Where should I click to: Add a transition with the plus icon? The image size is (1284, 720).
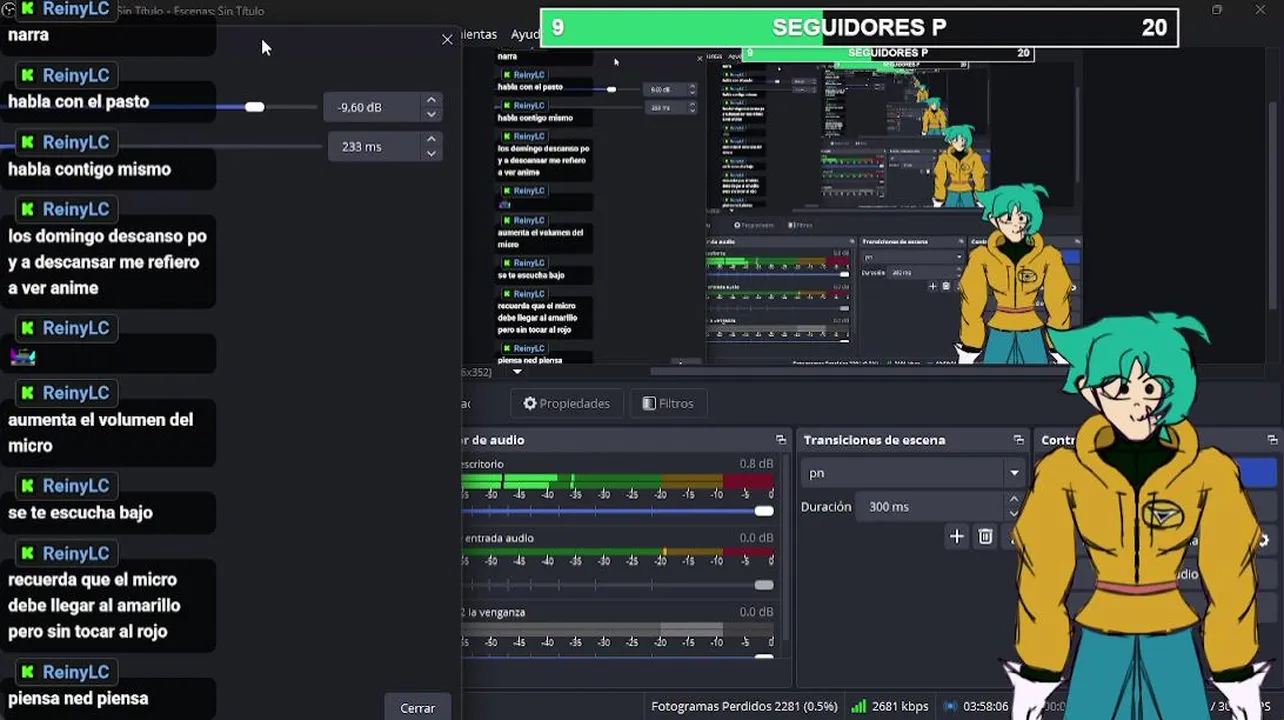tap(956, 537)
